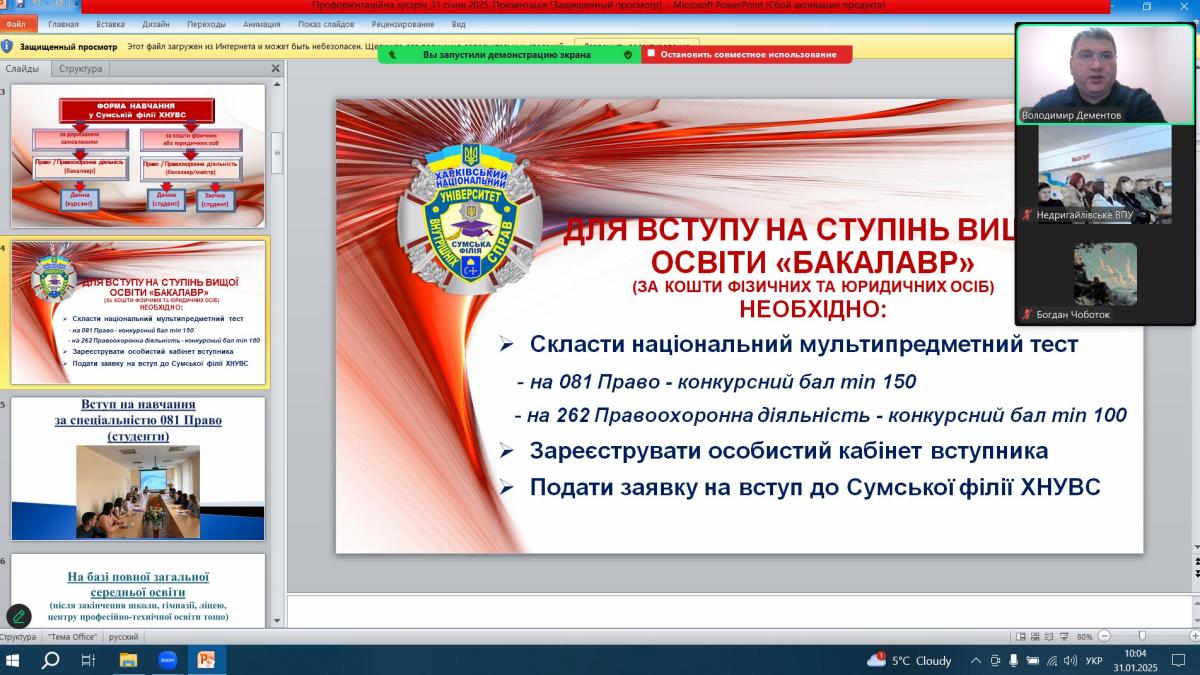The width and height of the screenshot is (1200, 675).
Task: Show hidden system tray icons
Action: 976,660
